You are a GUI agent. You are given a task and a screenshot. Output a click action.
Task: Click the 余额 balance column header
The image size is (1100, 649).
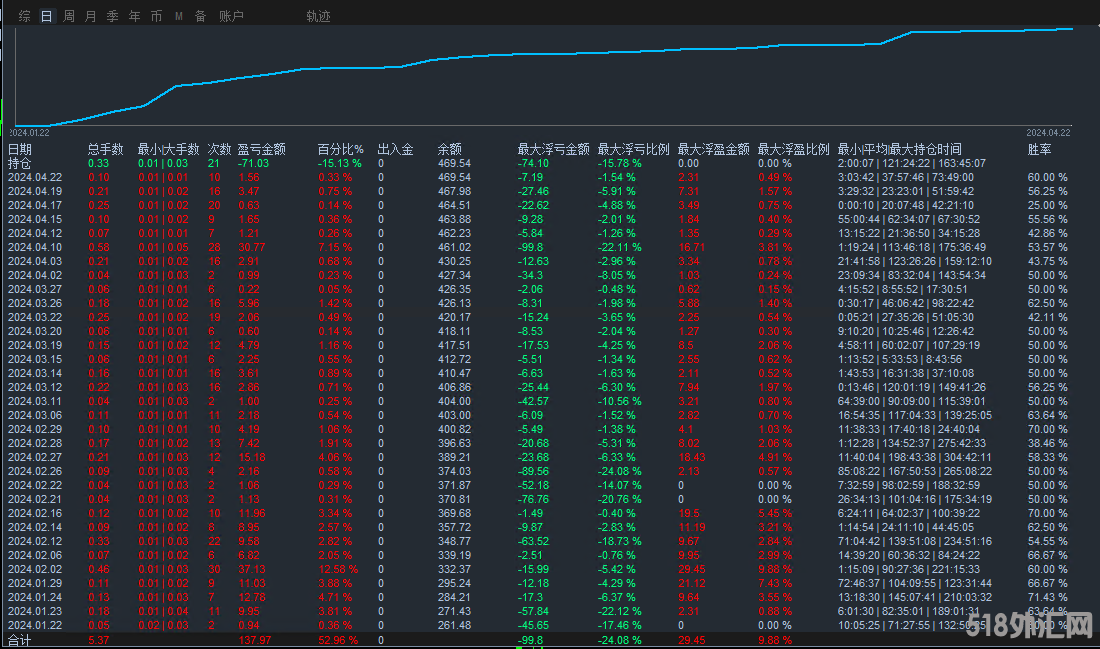pyautogui.click(x=450, y=149)
